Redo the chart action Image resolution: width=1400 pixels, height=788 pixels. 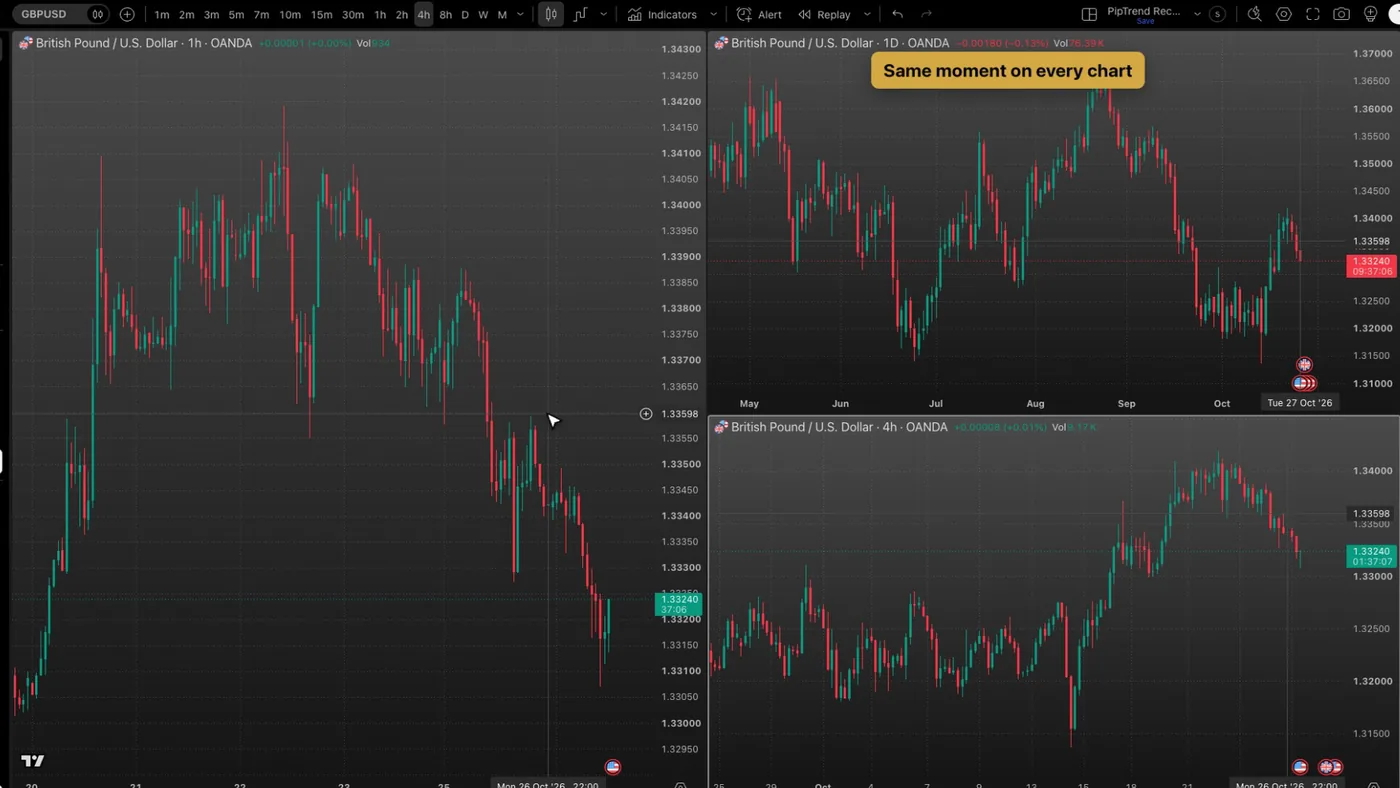click(x=926, y=14)
